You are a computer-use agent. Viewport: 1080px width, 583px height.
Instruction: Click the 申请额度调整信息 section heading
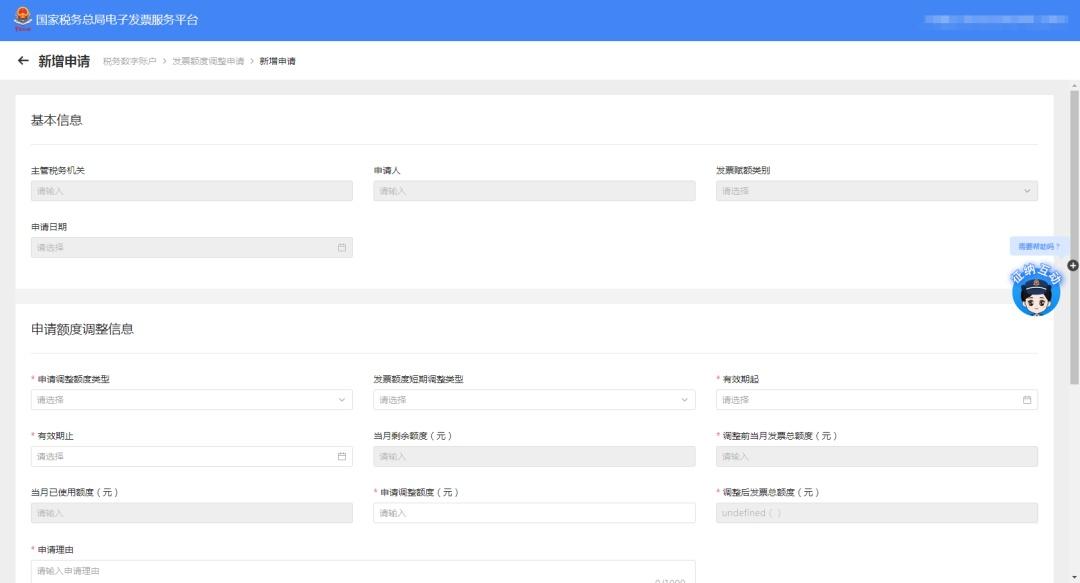coord(82,329)
